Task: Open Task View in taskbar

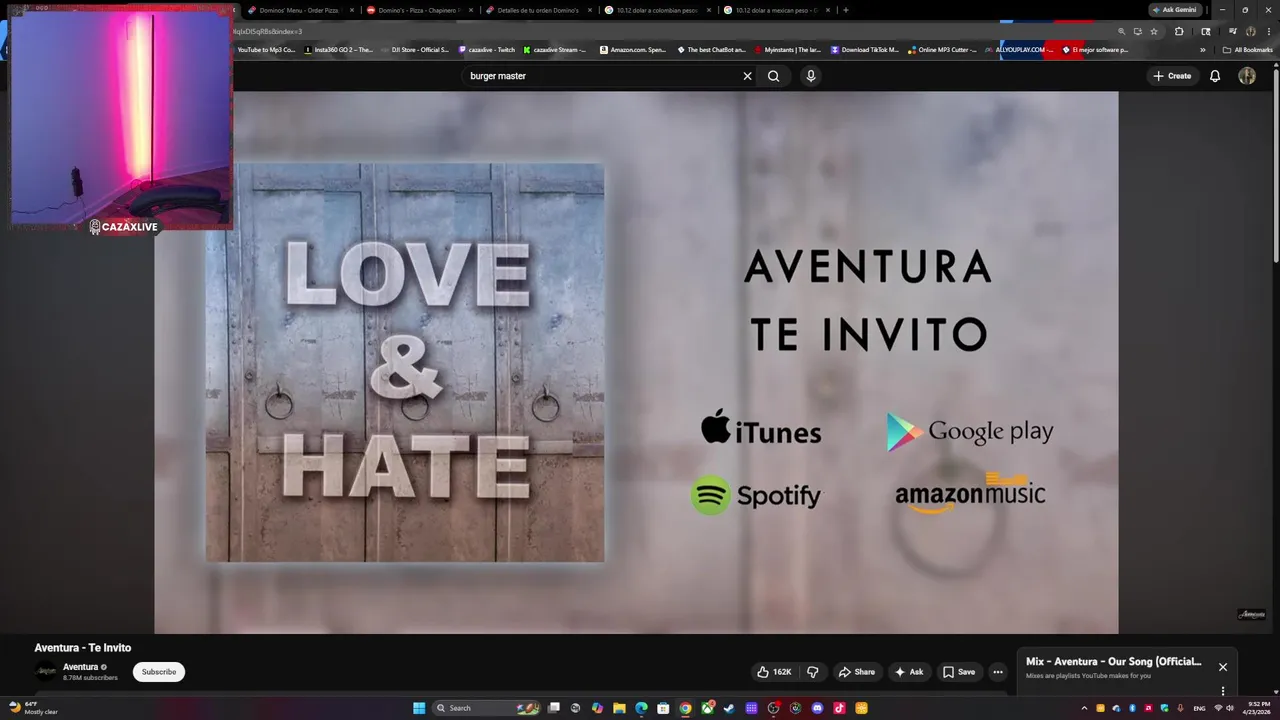Action: click(554, 708)
